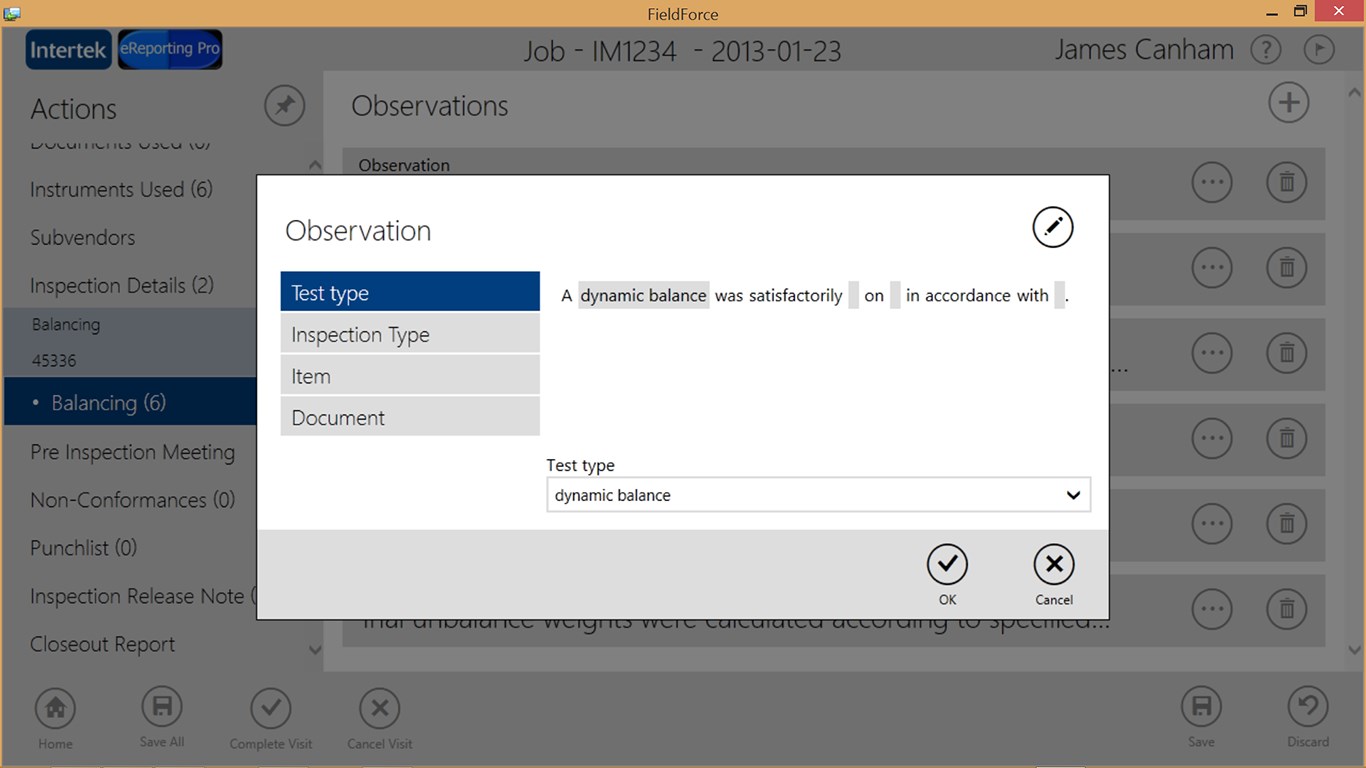
Task: Click the Save All icon
Action: click(162, 707)
